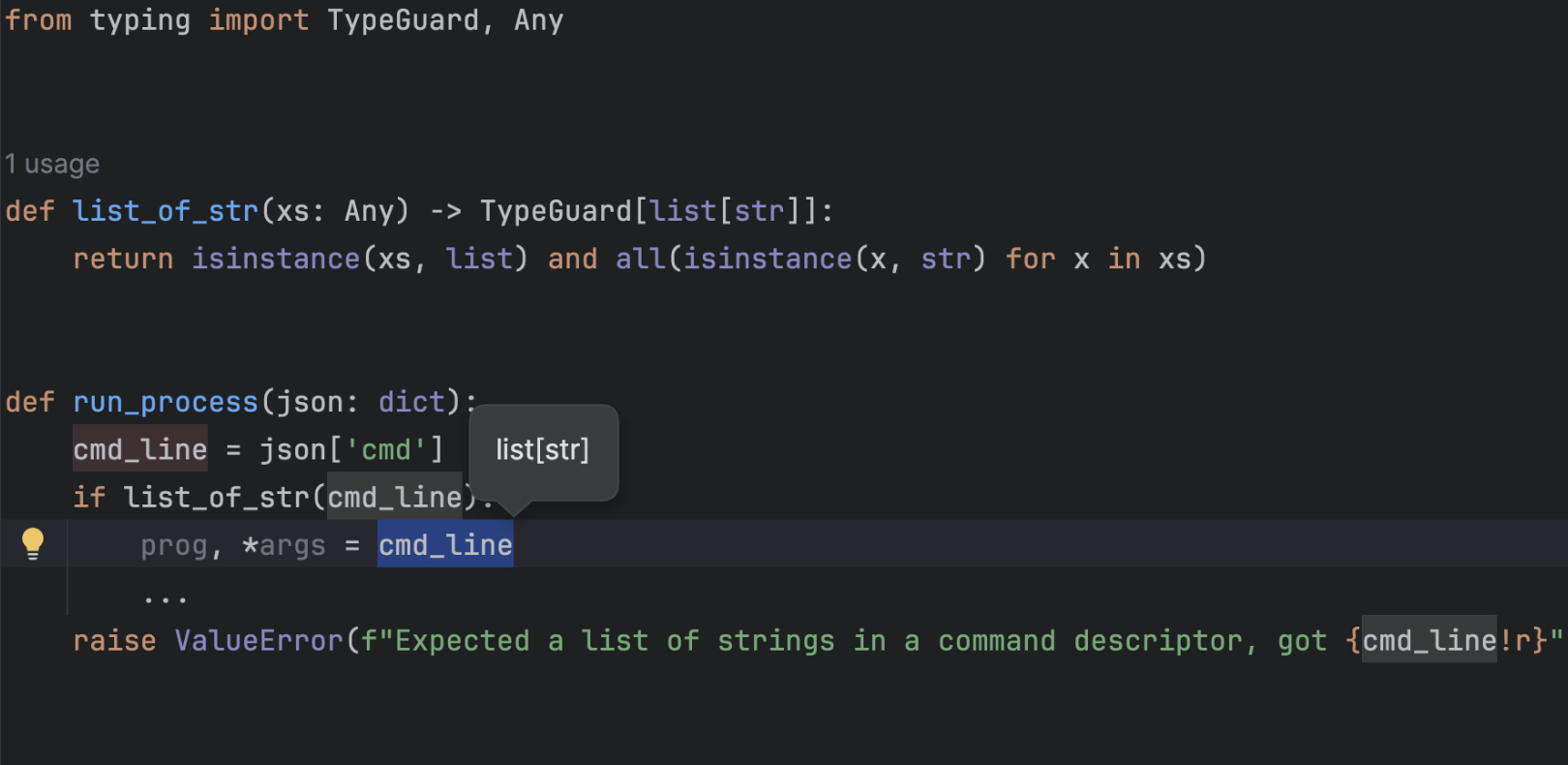Click the yellow lightbulb quick-fix icon

pyautogui.click(x=33, y=543)
